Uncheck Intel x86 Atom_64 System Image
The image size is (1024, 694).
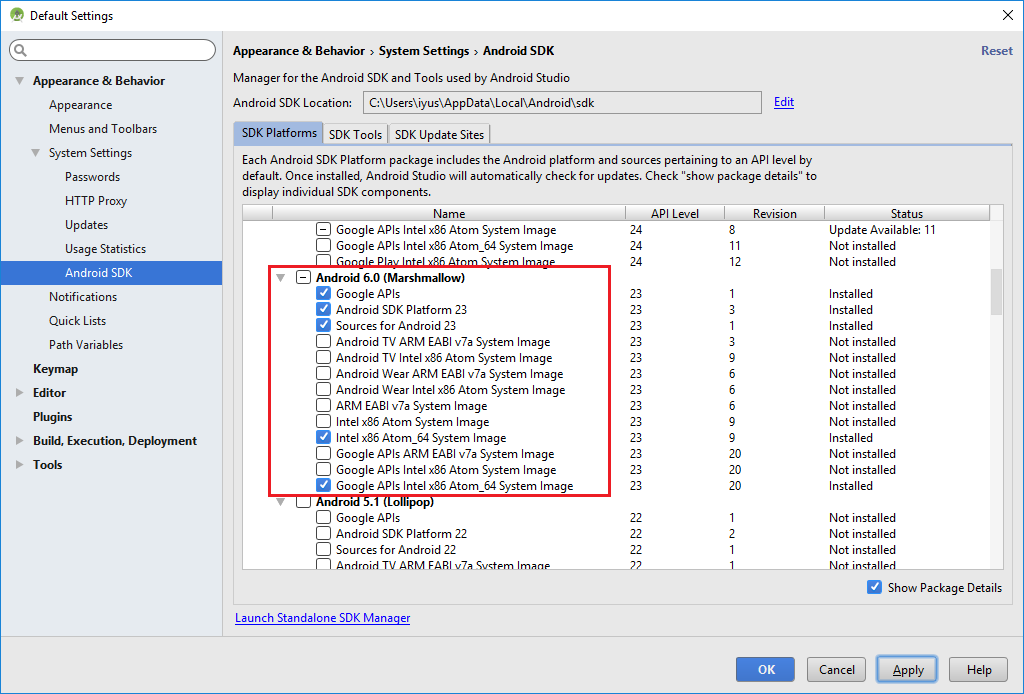323,437
